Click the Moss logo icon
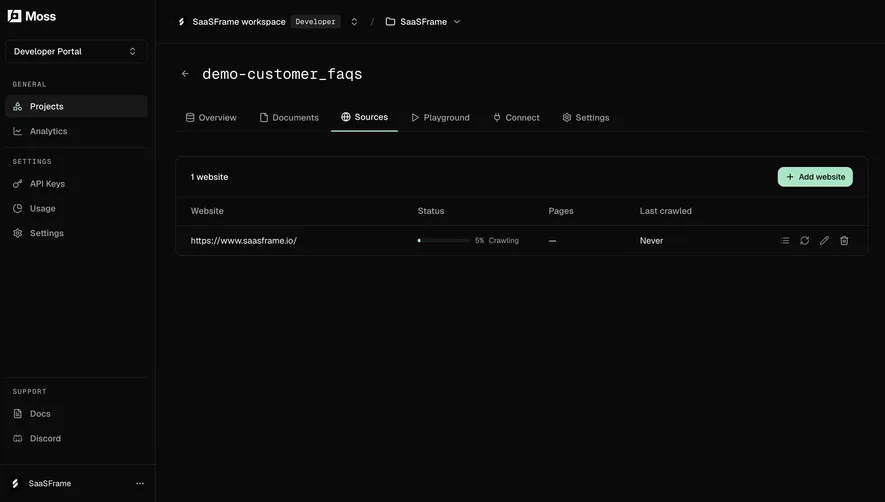Screen dimensions: 885x502 point(15,16)
